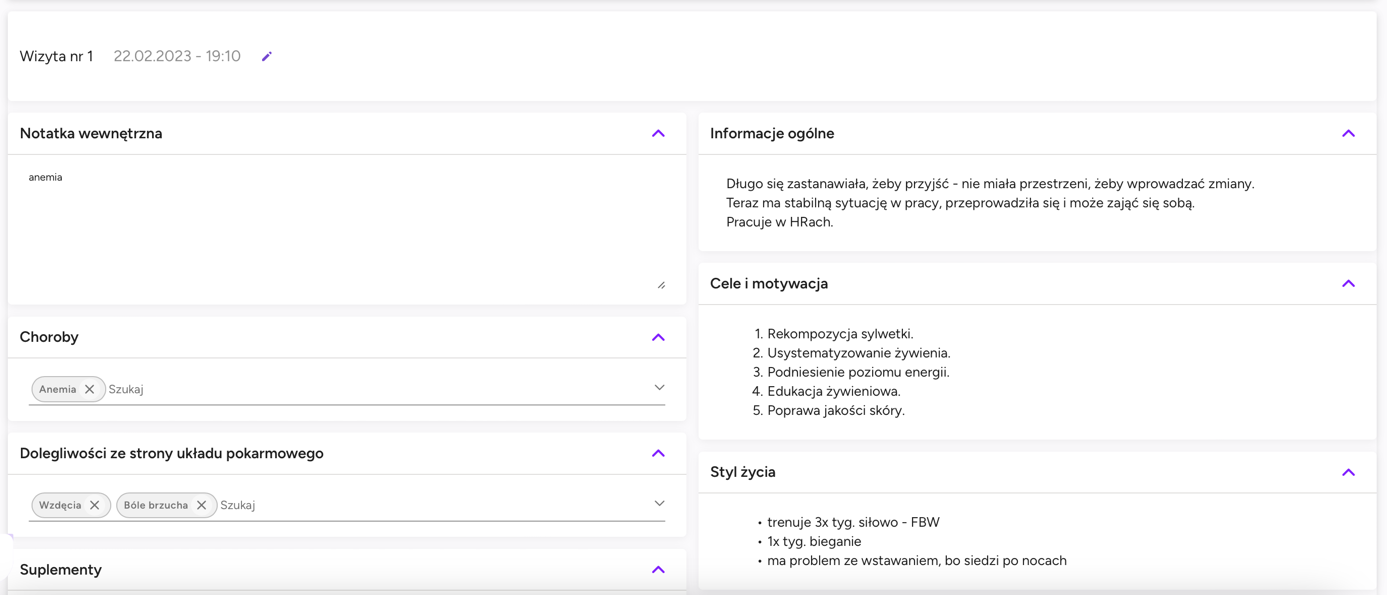Collapse the Informacje ogólne section
Image resolution: width=1387 pixels, height=595 pixels.
click(x=1348, y=133)
